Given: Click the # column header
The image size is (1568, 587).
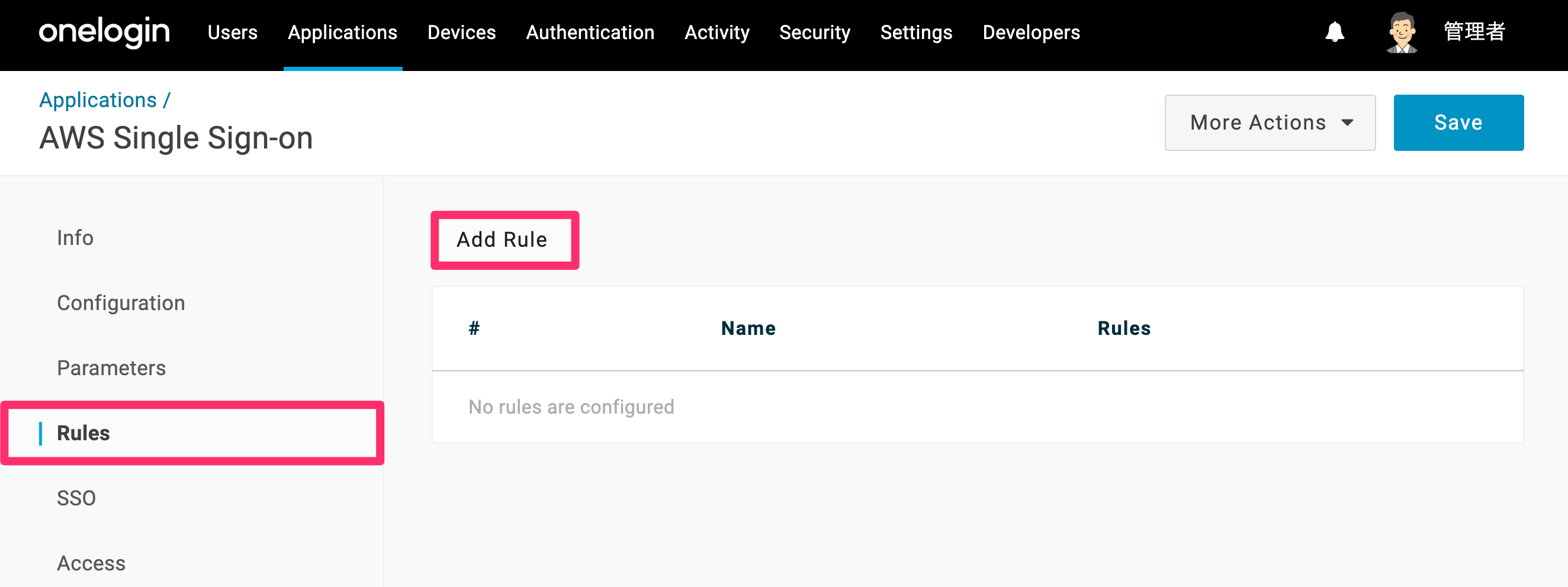Looking at the screenshot, I should tap(474, 328).
